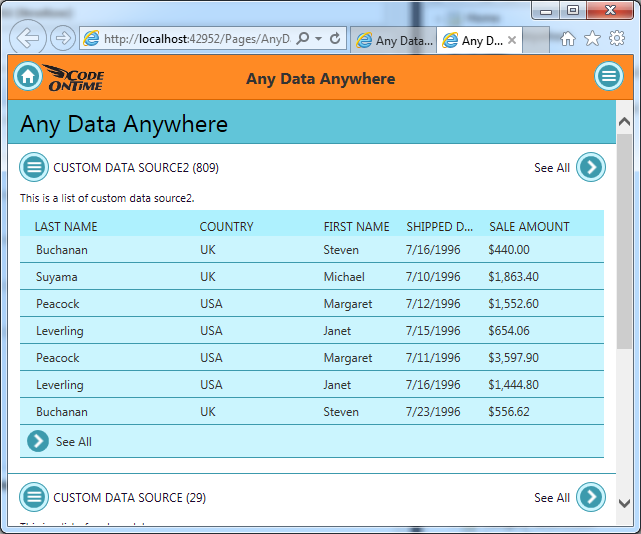Select Buchanan row dated 7/23/1996

coord(312,411)
